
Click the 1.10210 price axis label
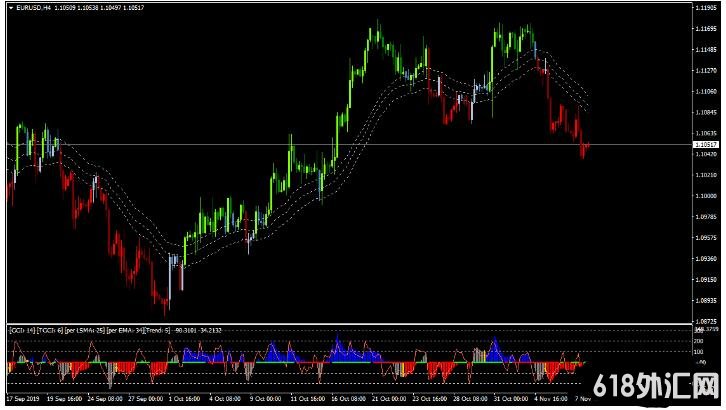706,175
